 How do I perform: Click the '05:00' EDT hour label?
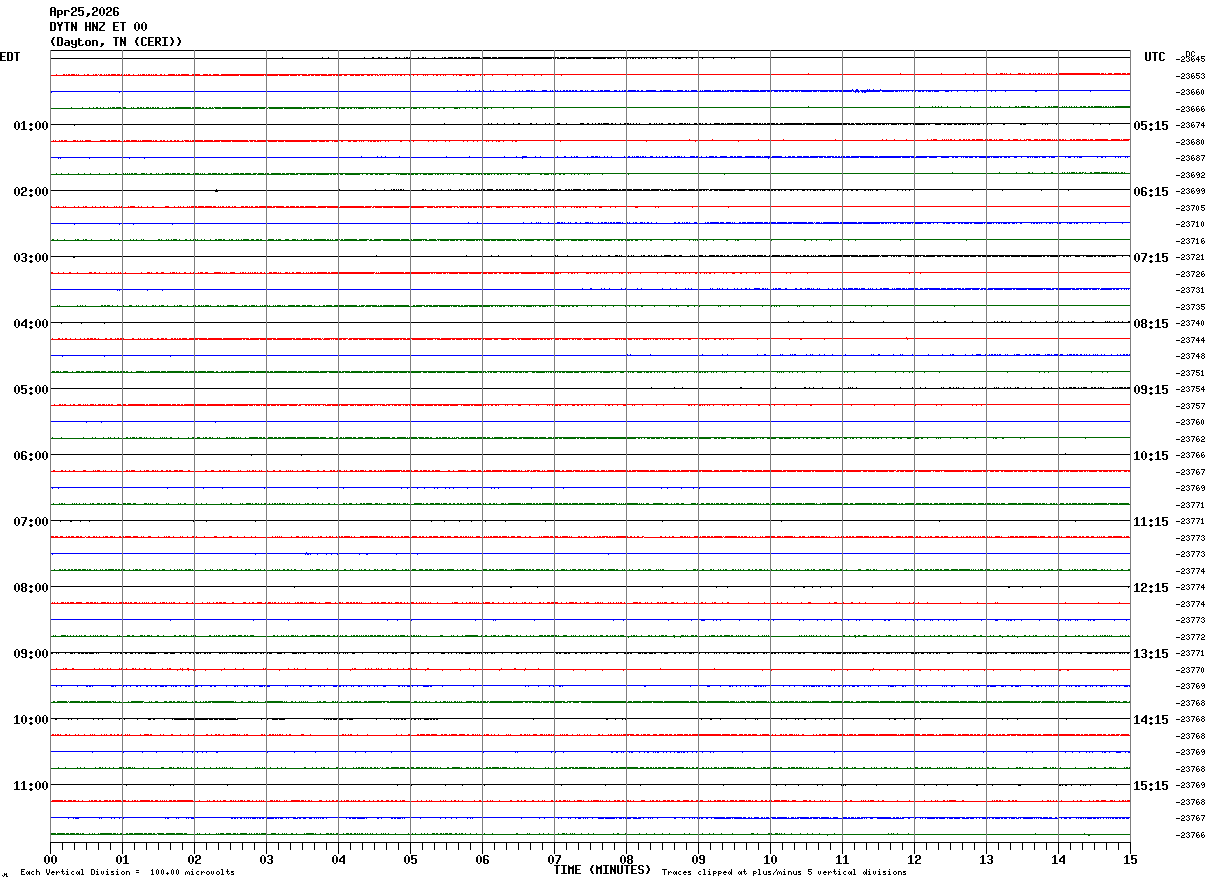pyautogui.click(x=31, y=389)
